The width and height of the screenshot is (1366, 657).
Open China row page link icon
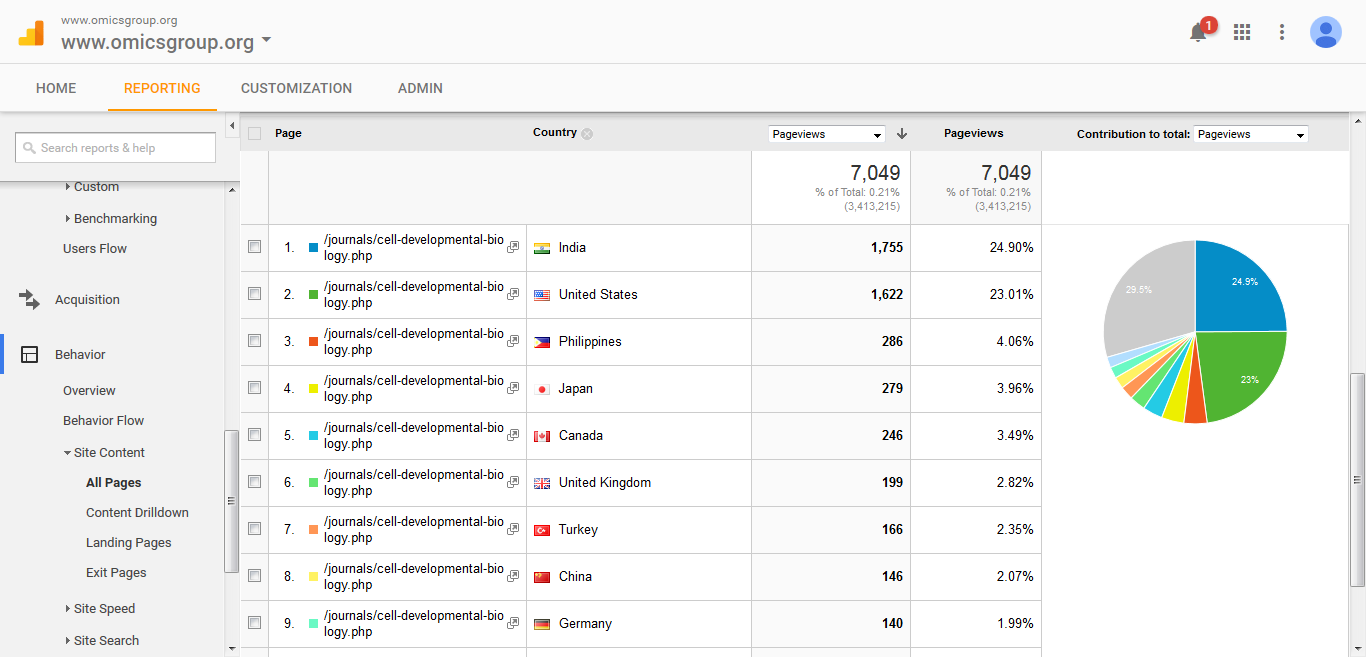(x=513, y=576)
